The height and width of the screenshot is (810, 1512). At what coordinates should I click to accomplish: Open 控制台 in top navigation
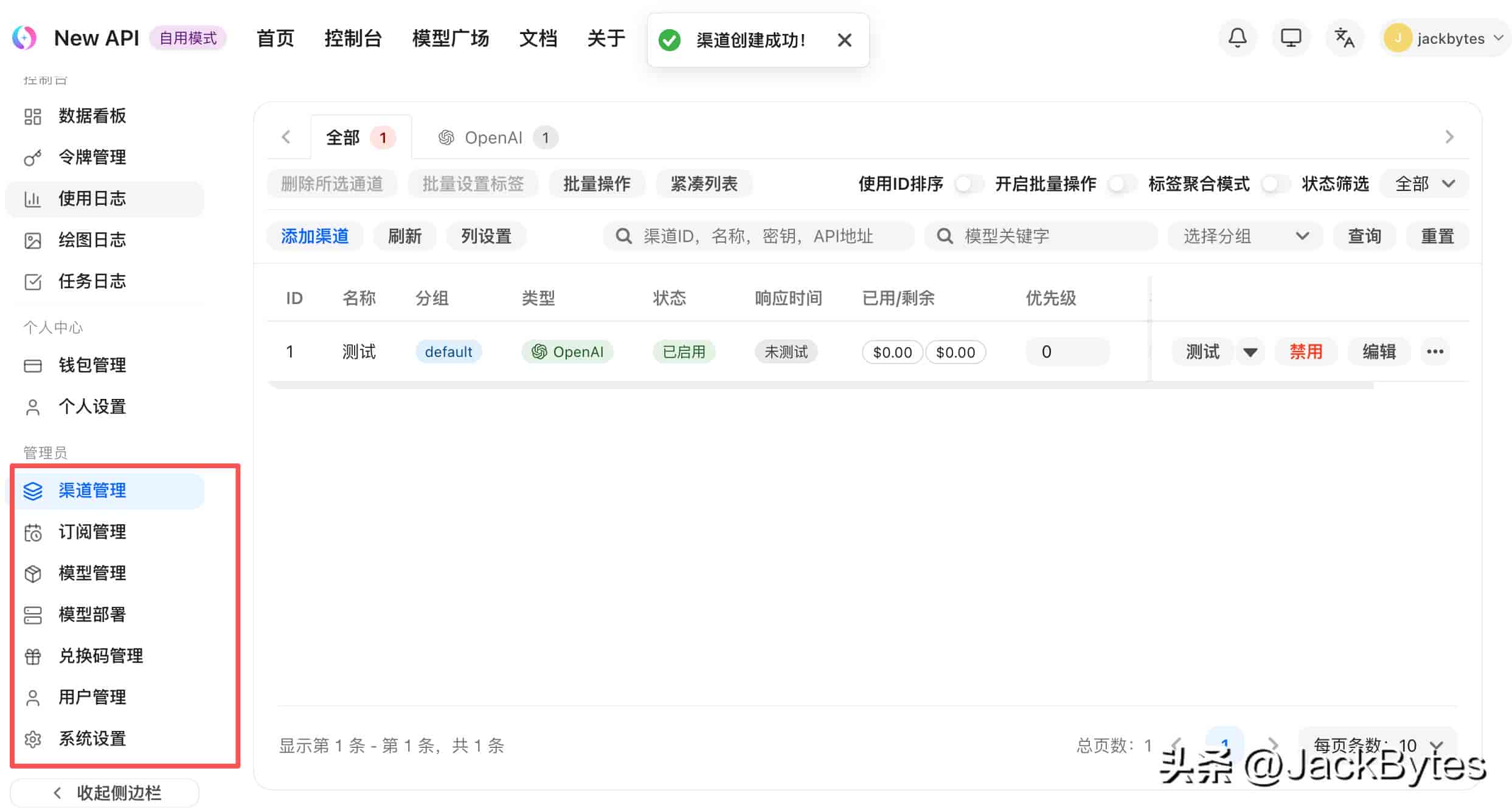coord(353,38)
